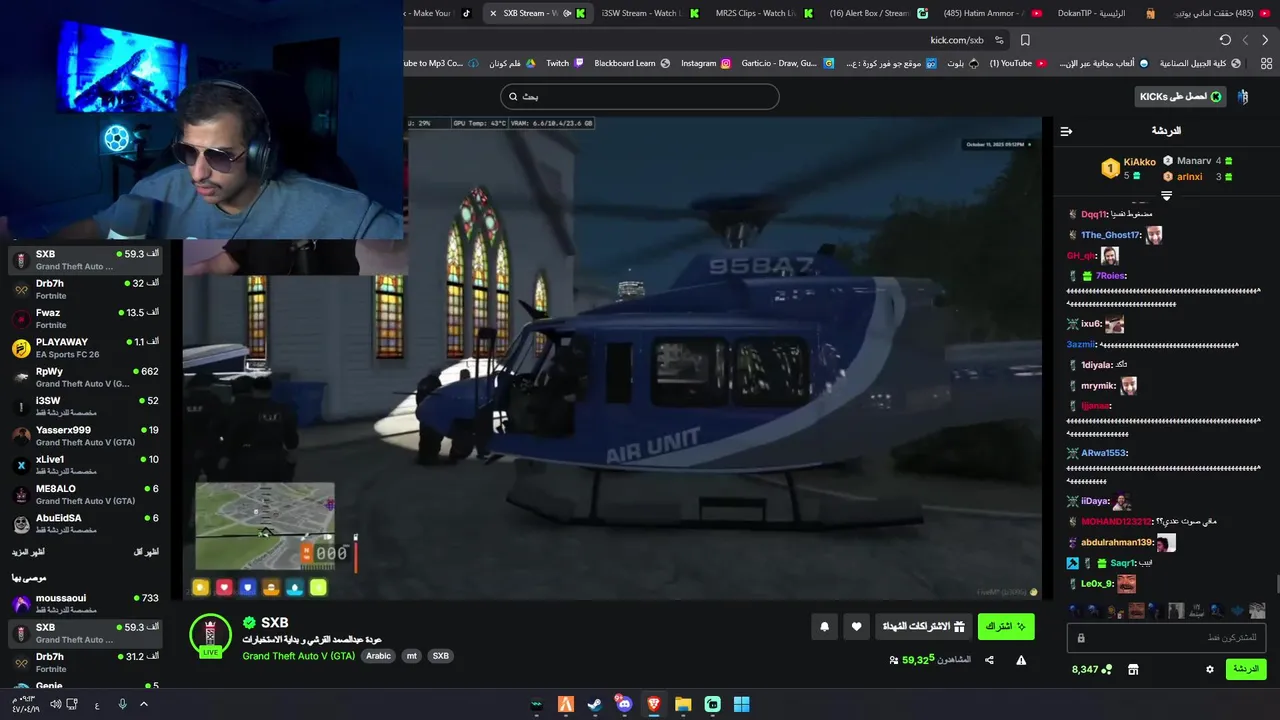
Task: Open AbuEidSA channel in sidebar
Action: click(x=85, y=523)
